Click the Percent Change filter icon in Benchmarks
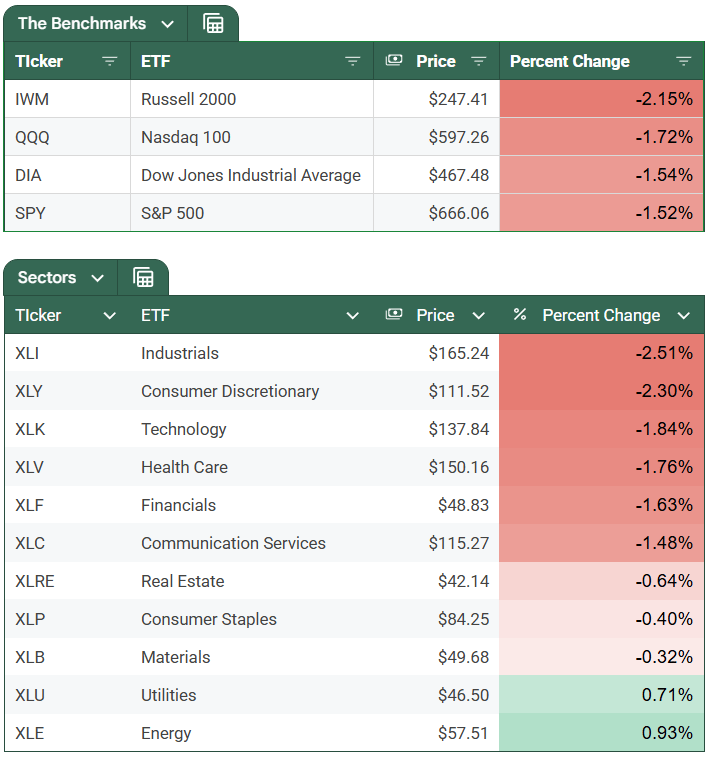 coord(684,61)
